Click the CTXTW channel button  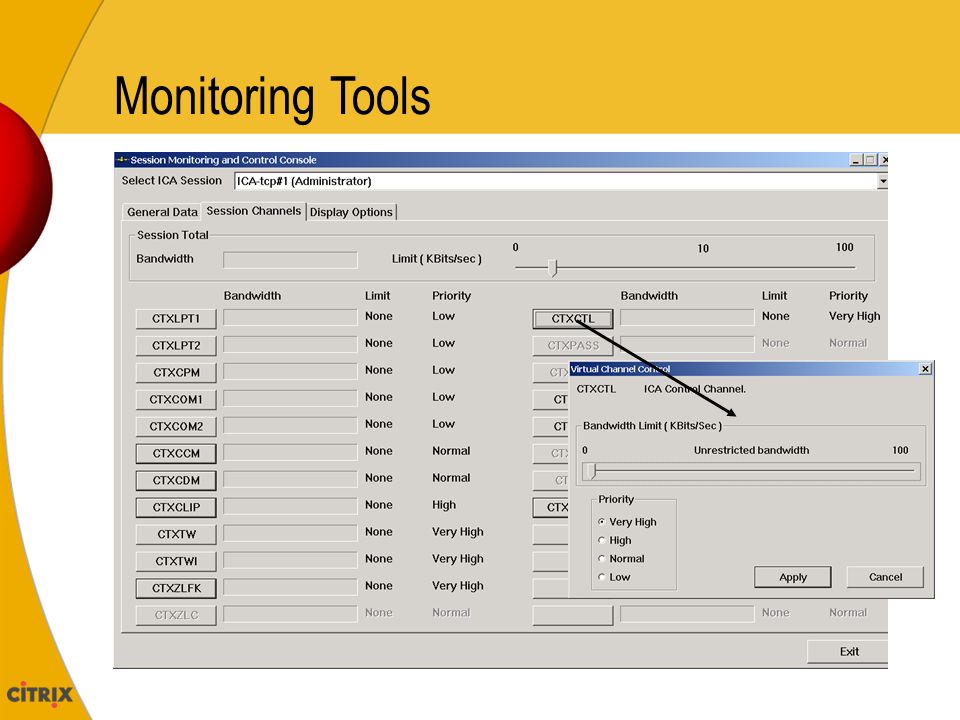coord(176,534)
